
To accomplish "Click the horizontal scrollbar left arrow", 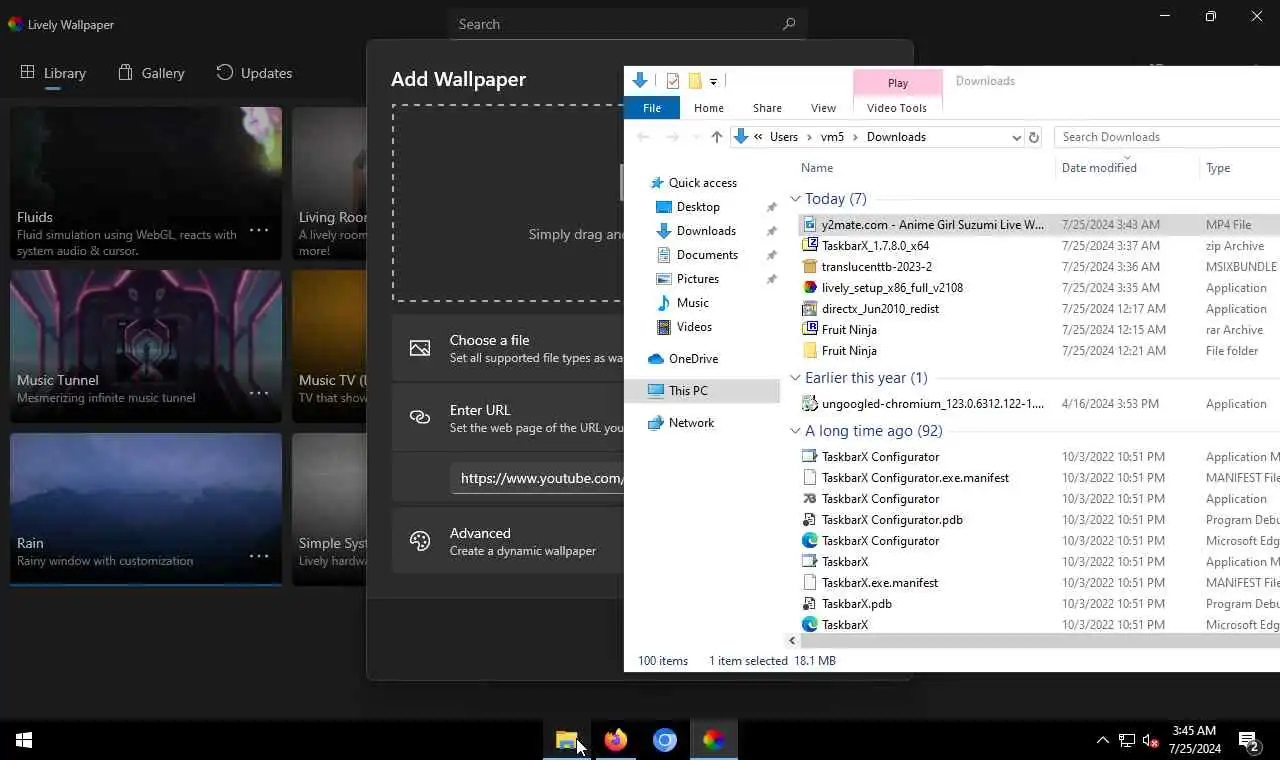I will [x=793, y=641].
